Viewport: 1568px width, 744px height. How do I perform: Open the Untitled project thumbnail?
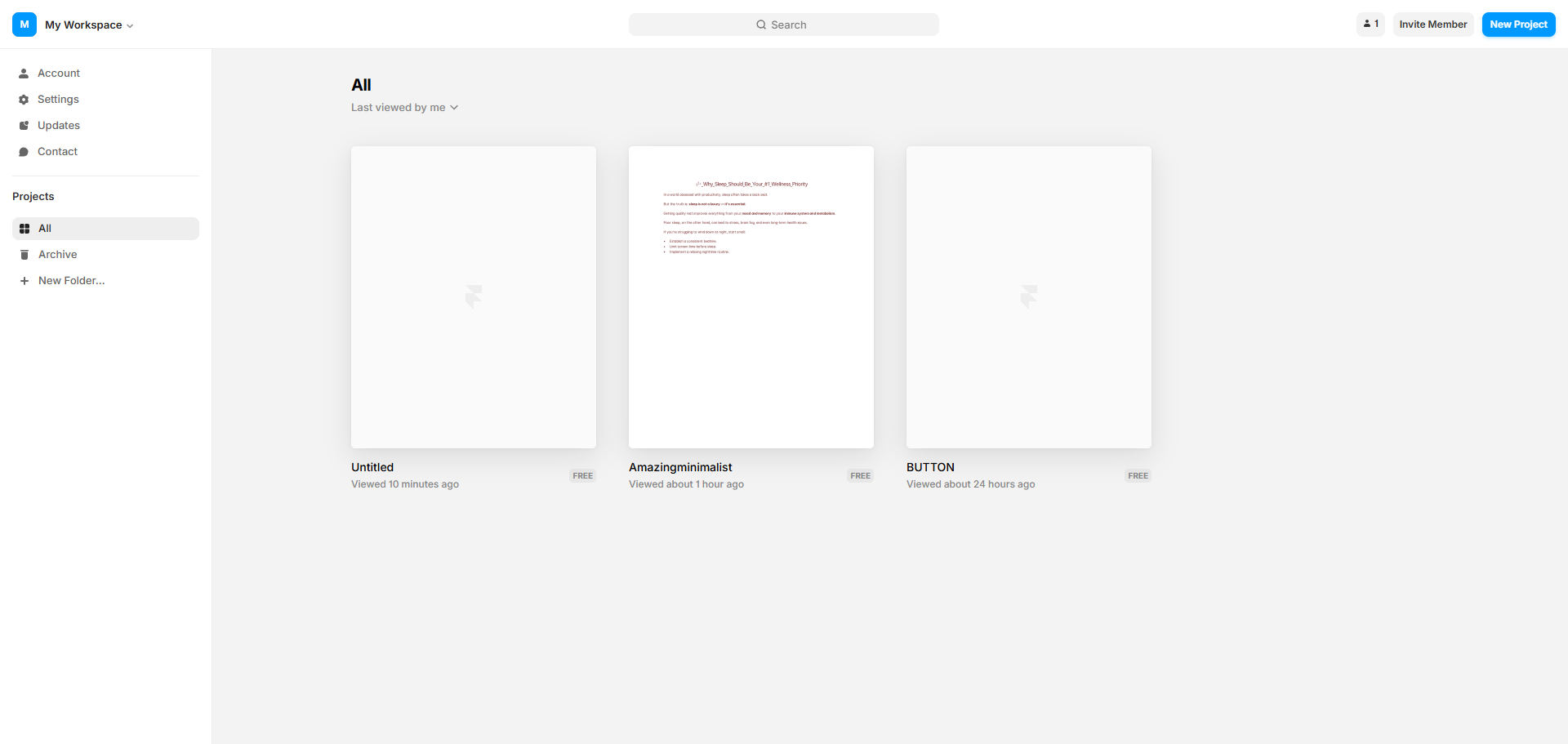coord(474,297)
